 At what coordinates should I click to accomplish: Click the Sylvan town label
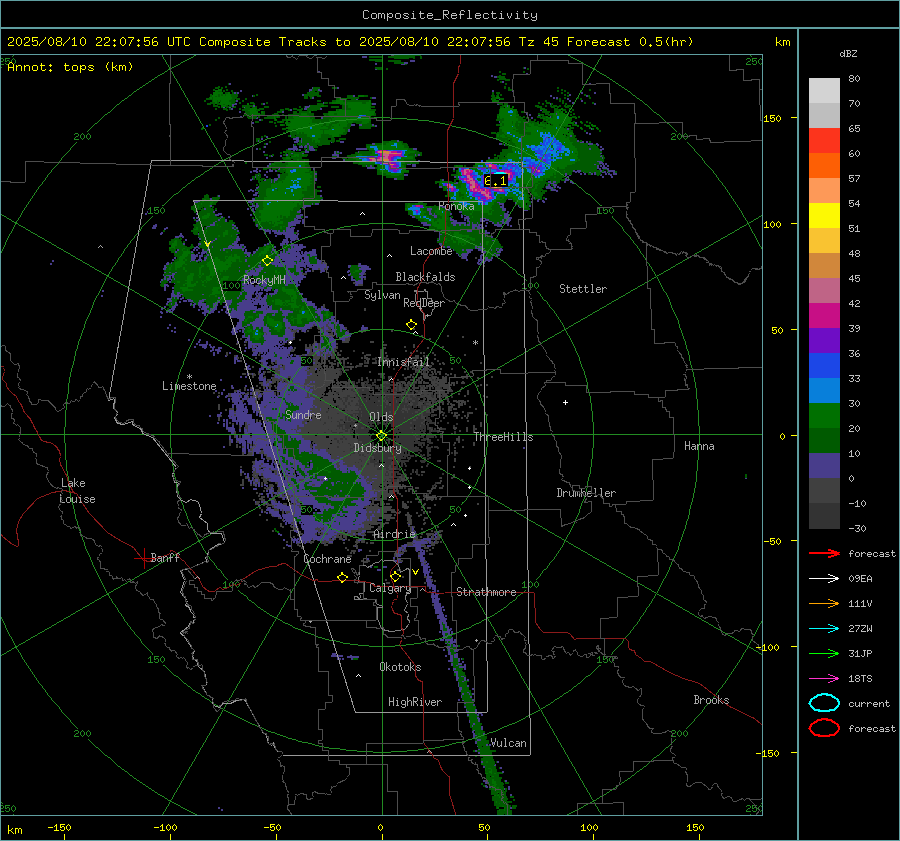tap(382, 295)
